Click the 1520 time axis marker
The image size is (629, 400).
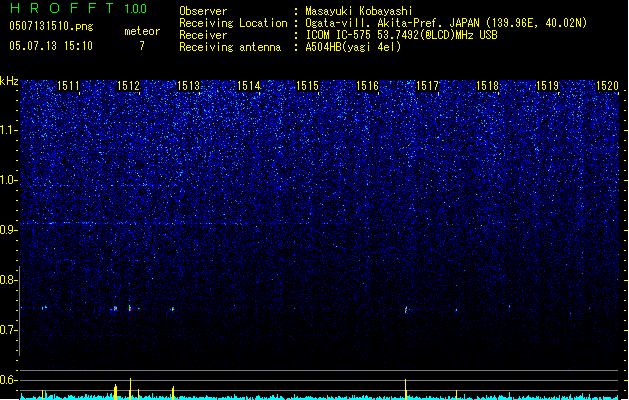(x=607, y=86)
